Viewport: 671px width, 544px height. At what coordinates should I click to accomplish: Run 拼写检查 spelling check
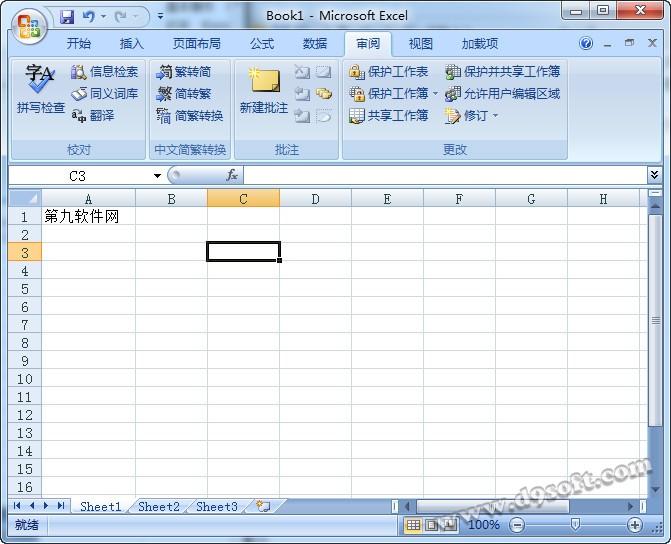click(40, 89)
